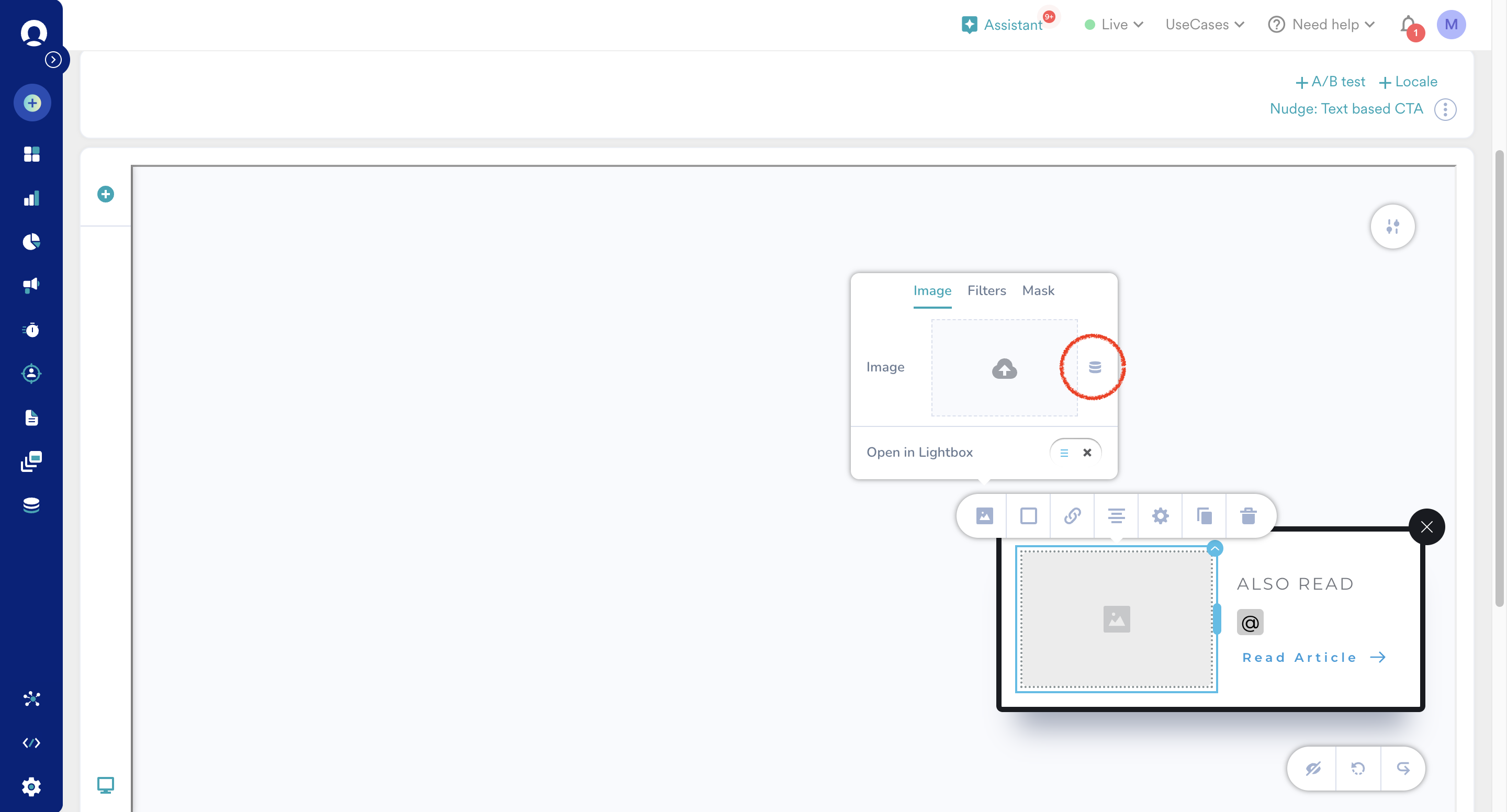The image size is (1507, 812).
Task: Click the image placeholder in the nudge
Action: 1116,619
